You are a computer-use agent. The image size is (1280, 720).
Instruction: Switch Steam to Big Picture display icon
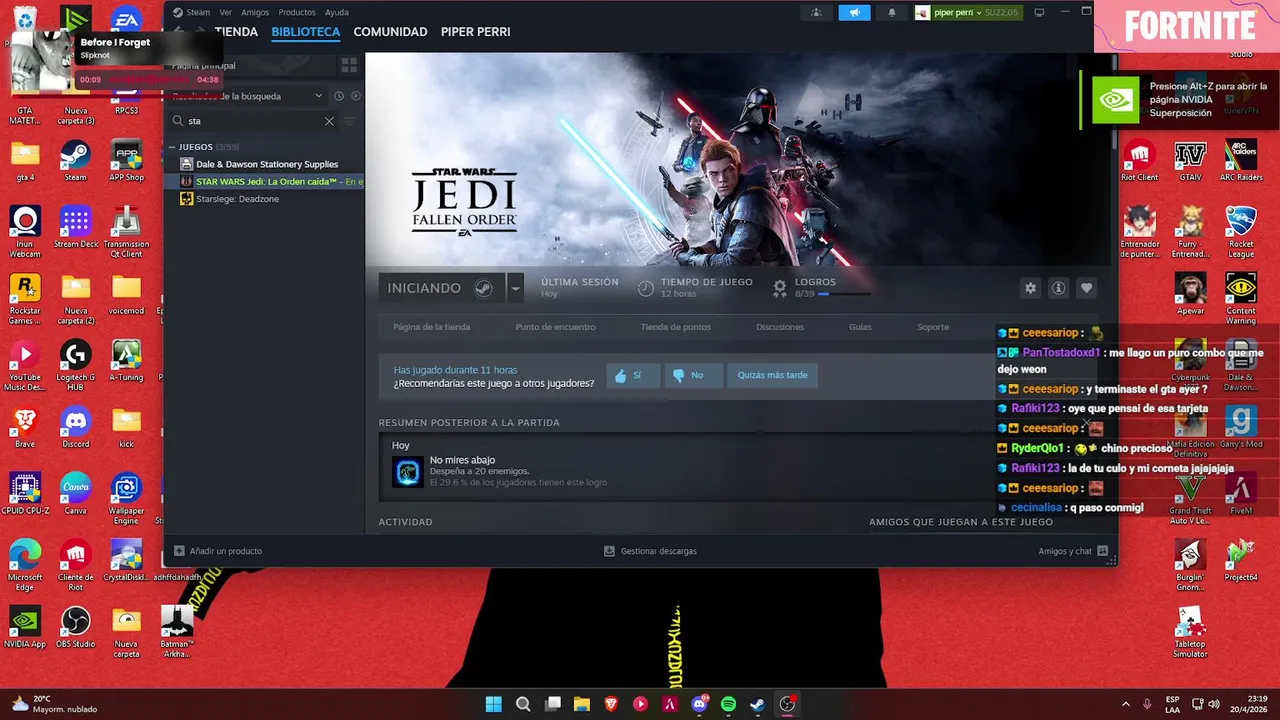coord(1039,13)
